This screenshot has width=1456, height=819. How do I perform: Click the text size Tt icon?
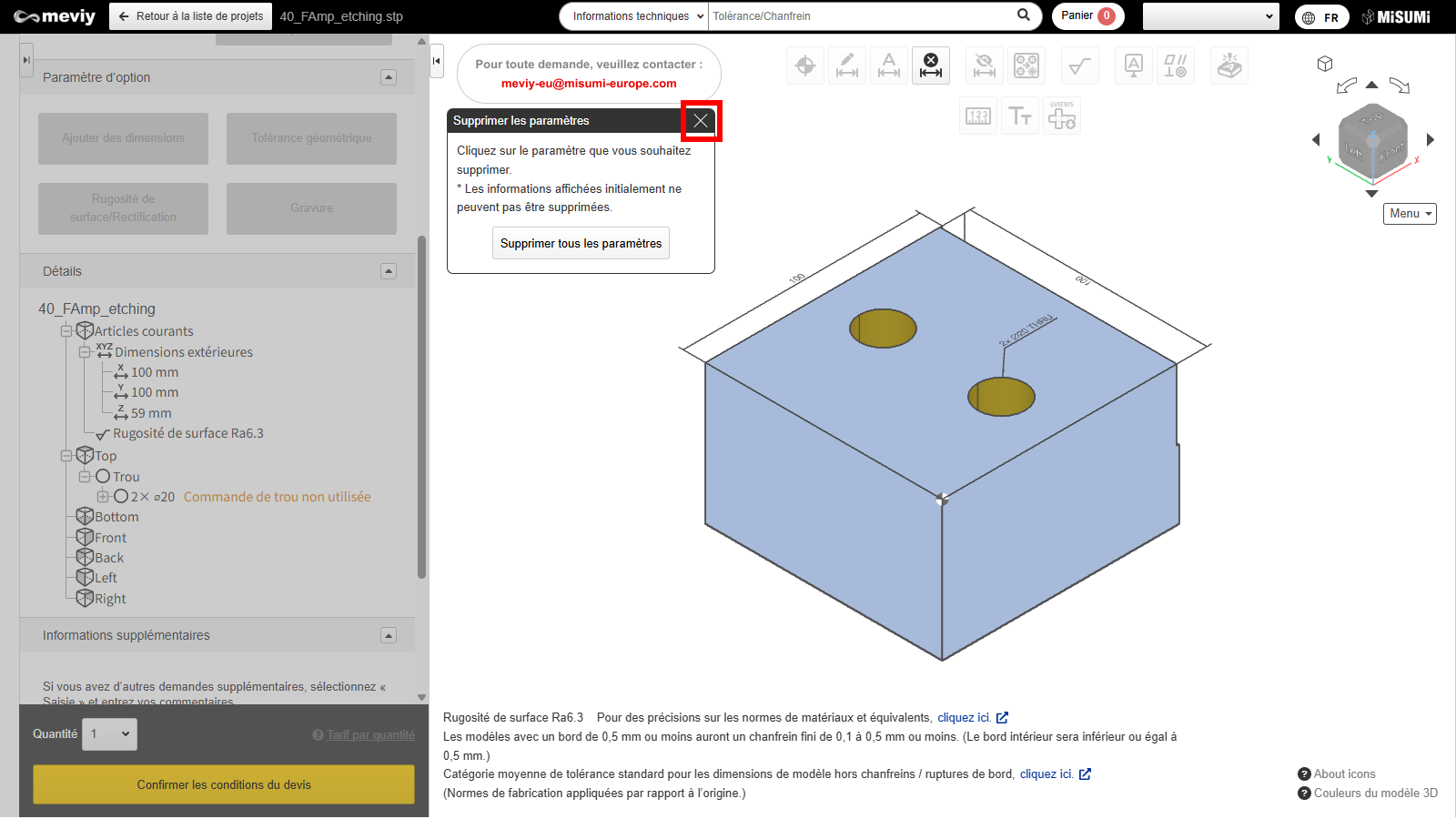pos(1020,116)
